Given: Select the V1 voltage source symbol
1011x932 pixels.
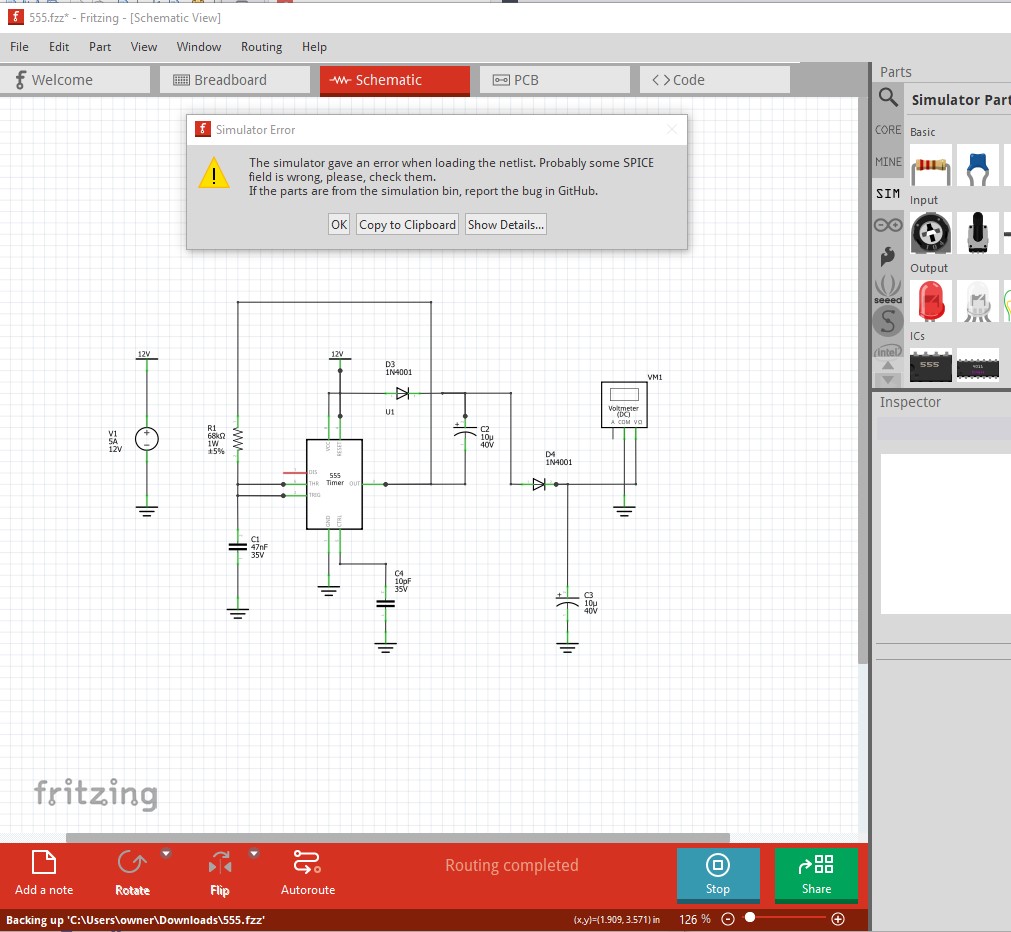Looking at the screenshot, I should tap(146, 439).
